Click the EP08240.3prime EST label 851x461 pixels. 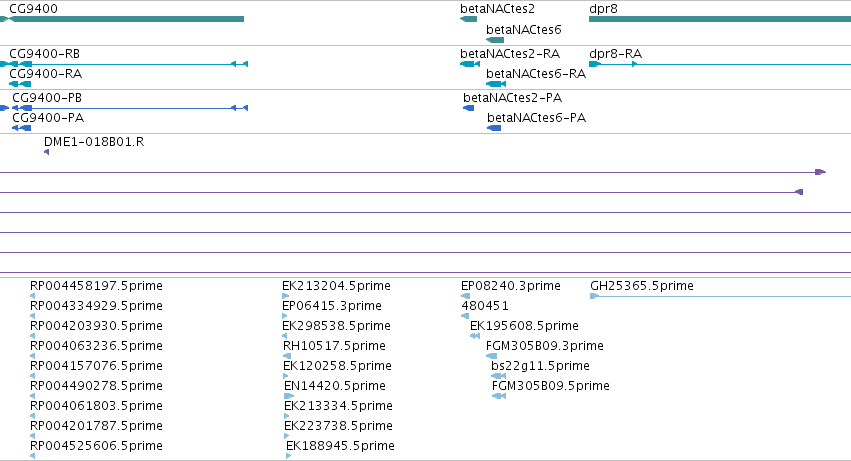(x=511, y=286)
